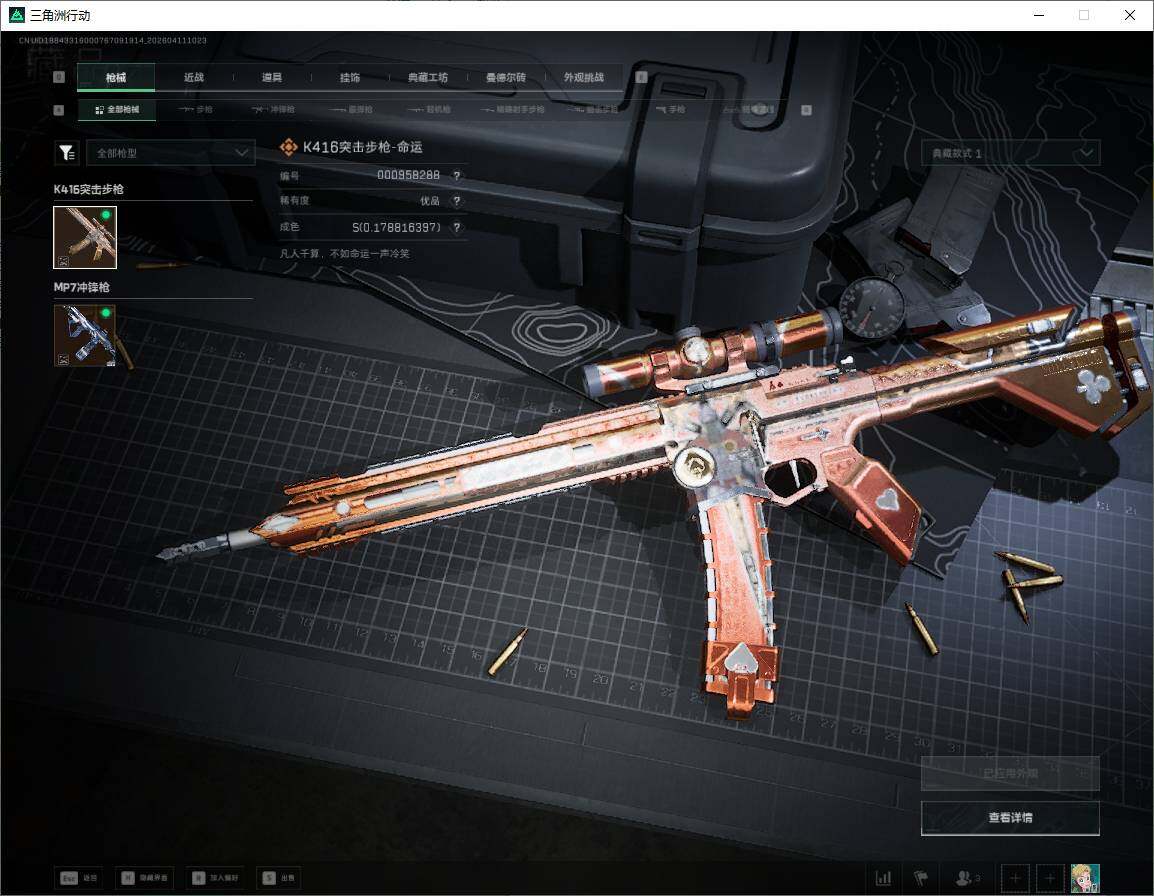Switch to the 挂饰 tab
The width and height of the screenshot is (1154, 896).
point(350,77)
